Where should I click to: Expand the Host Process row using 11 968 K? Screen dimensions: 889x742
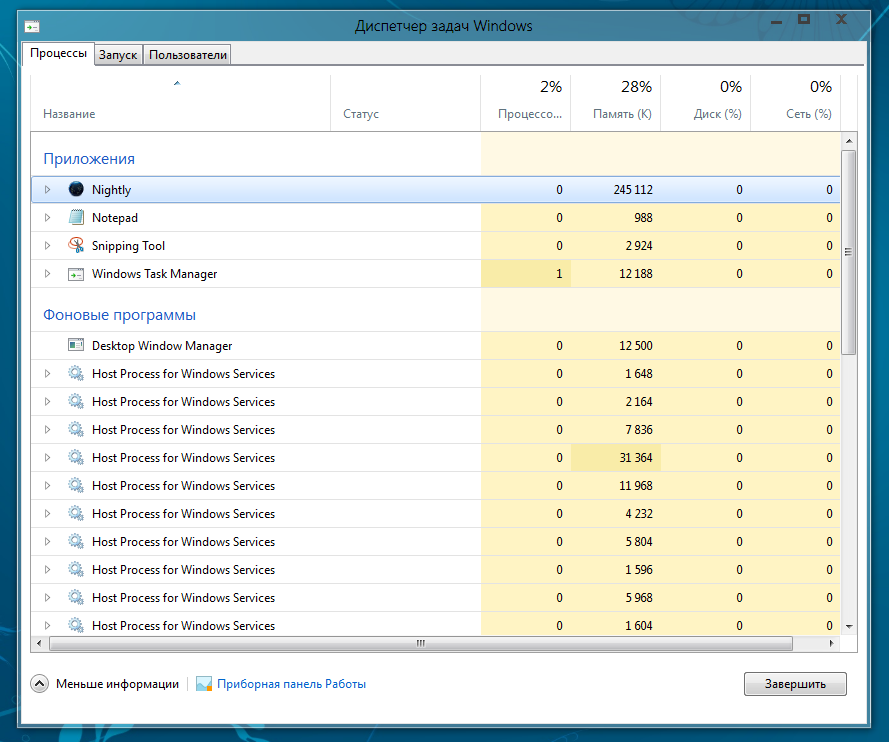coord(48,485)
